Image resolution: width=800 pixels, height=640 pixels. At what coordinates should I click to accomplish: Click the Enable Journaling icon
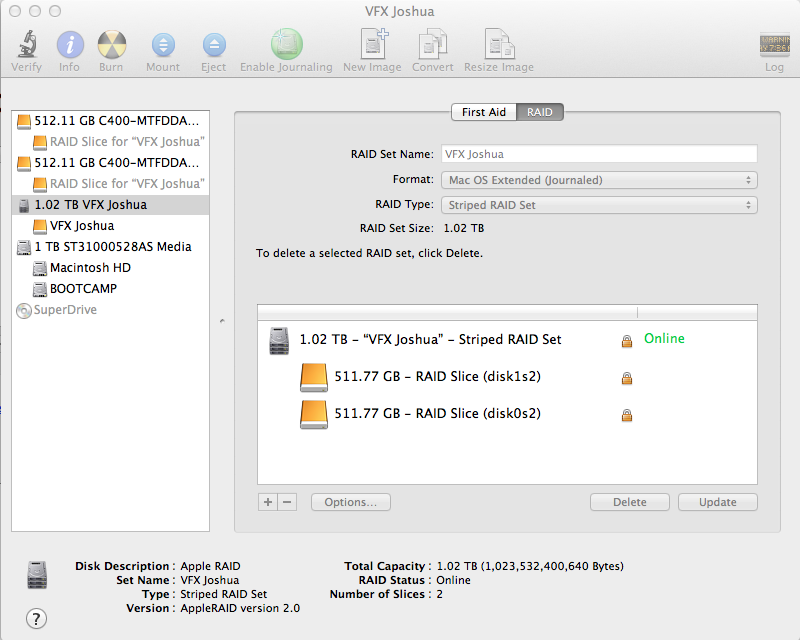click(286, 43)
